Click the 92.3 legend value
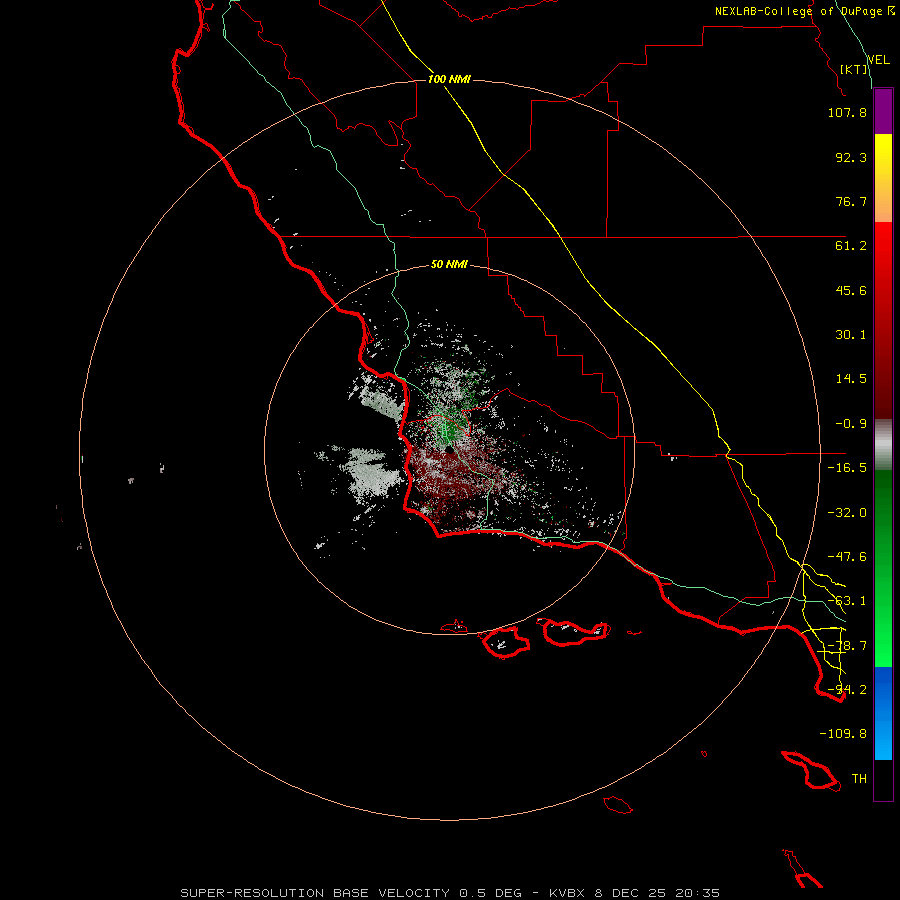900x900 pixels. point(851,157)
